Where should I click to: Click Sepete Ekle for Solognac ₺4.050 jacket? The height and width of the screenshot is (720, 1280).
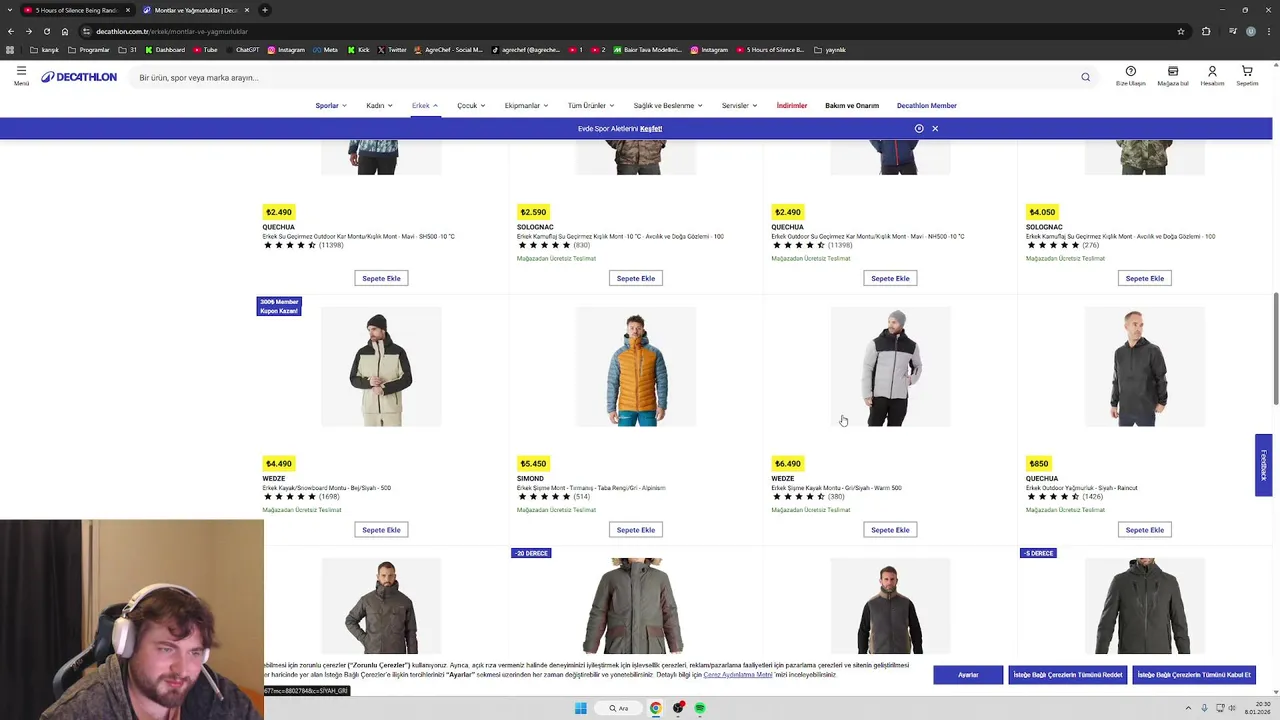click(x=1145, y=278)
